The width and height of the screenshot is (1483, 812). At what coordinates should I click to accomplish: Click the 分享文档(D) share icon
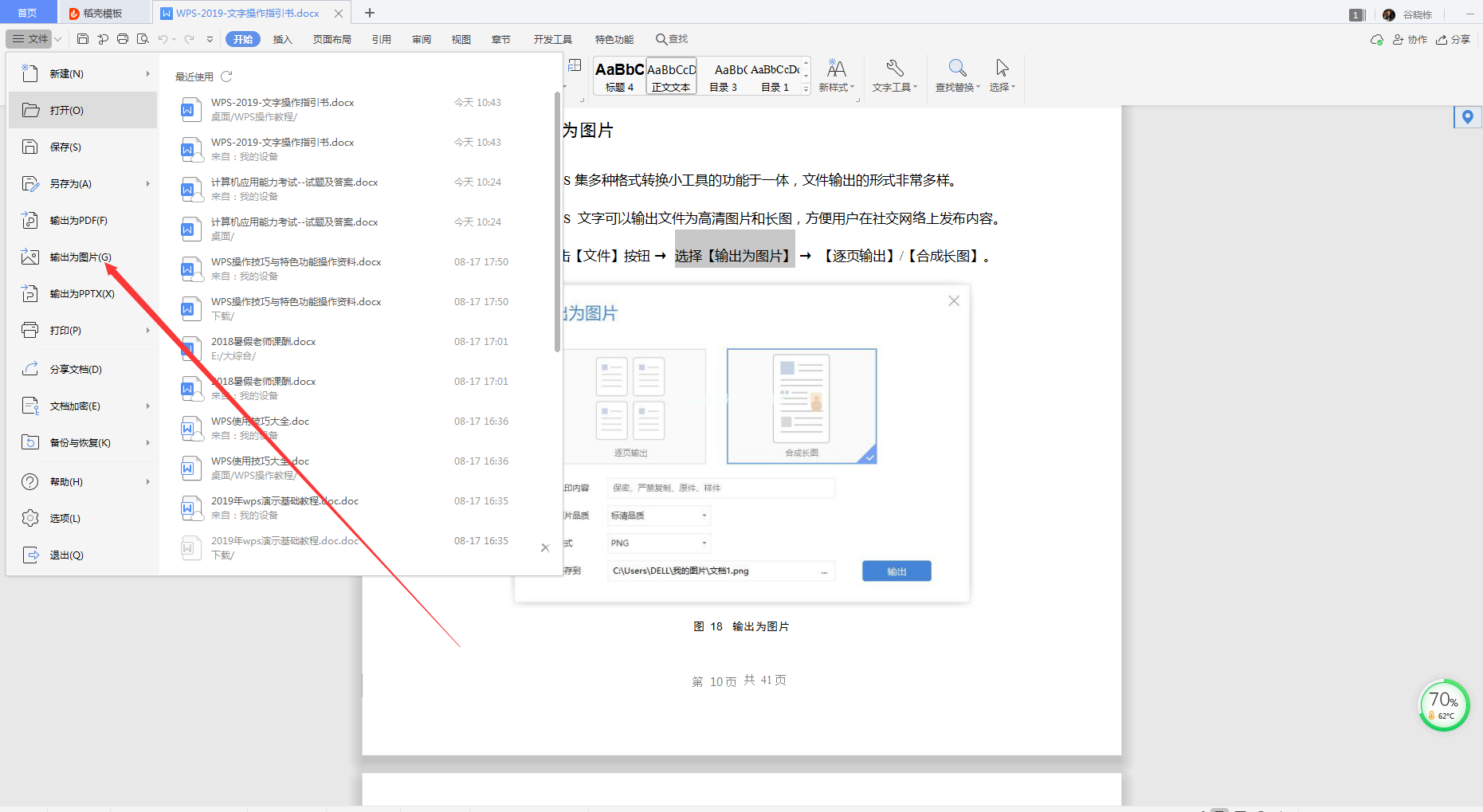point(29,369)
